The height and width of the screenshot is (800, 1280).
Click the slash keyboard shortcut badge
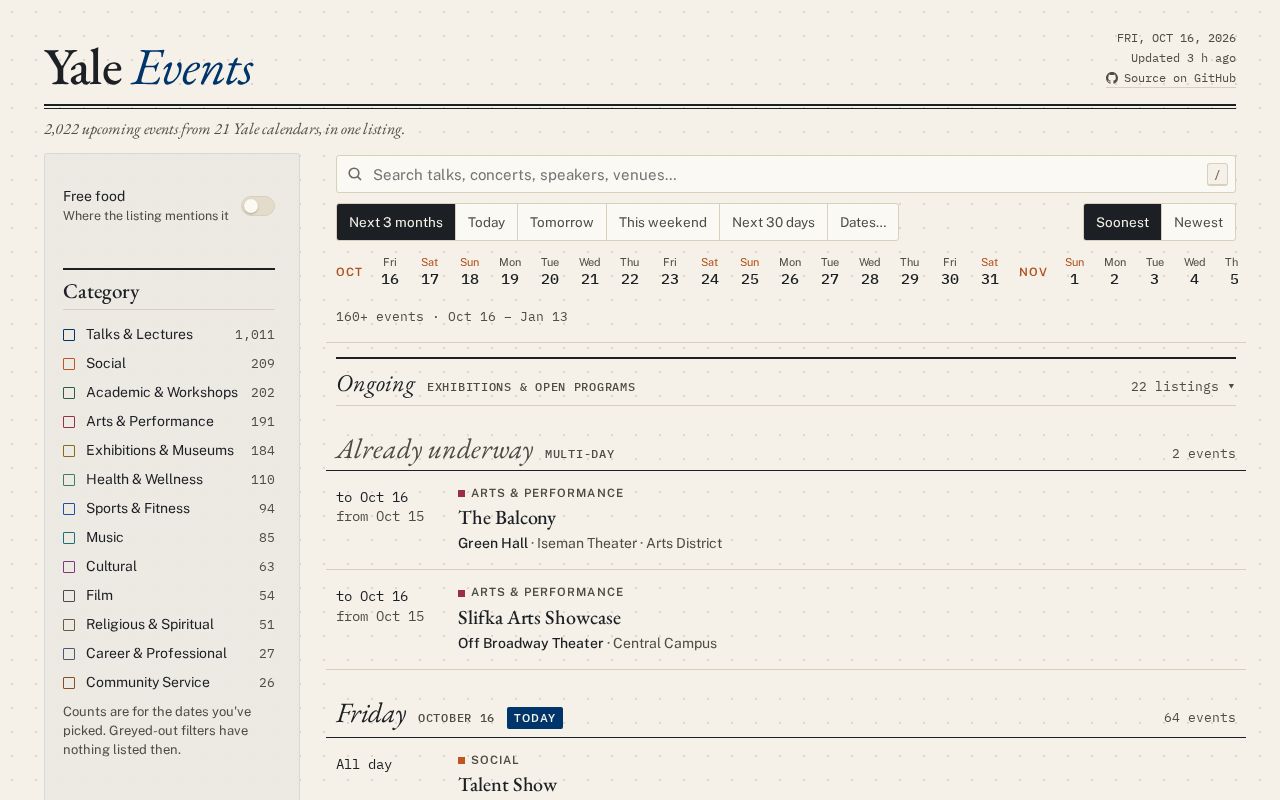point(1217,175)
